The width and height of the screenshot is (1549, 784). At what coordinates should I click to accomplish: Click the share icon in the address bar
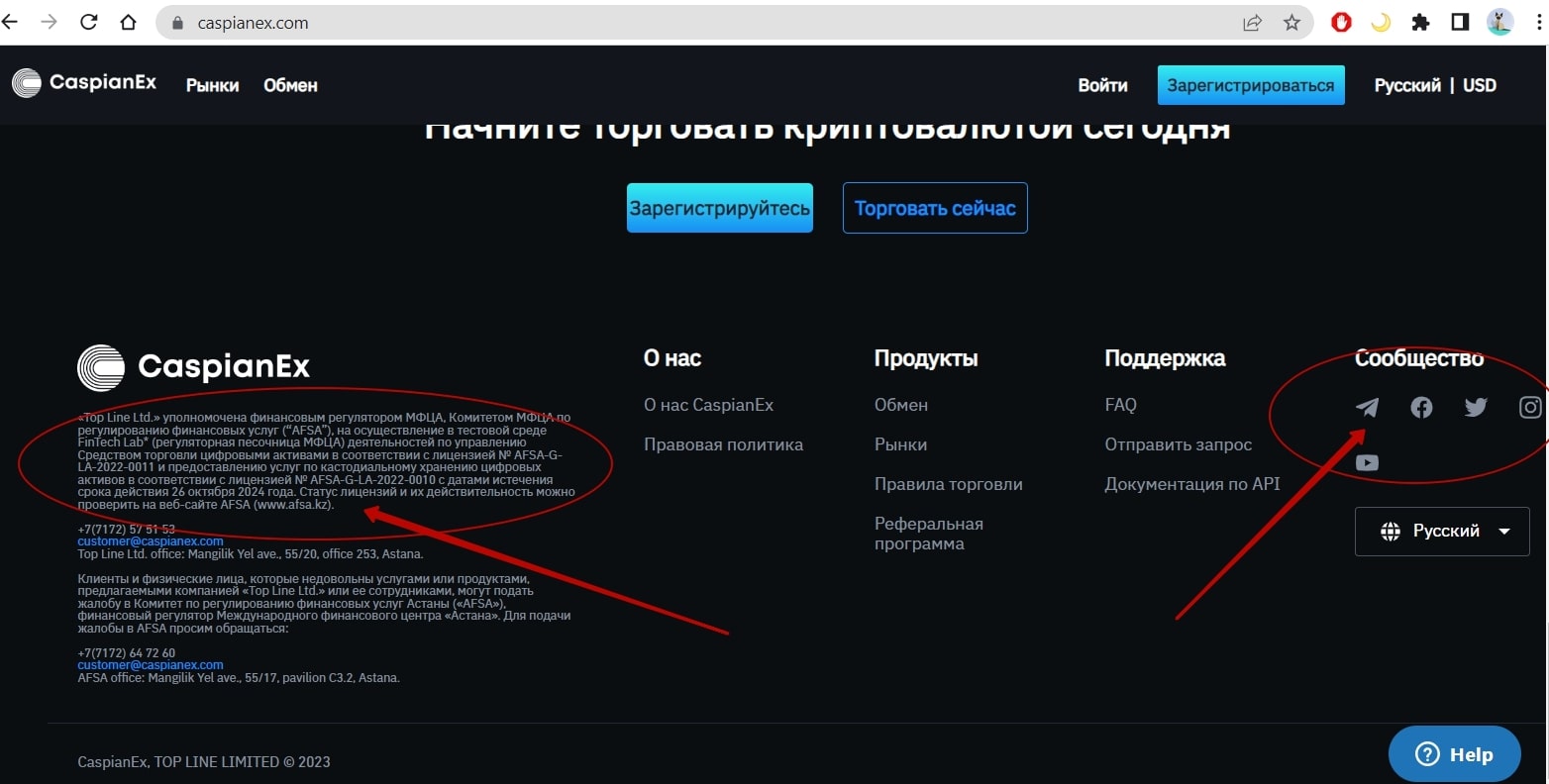(1252, 23)
